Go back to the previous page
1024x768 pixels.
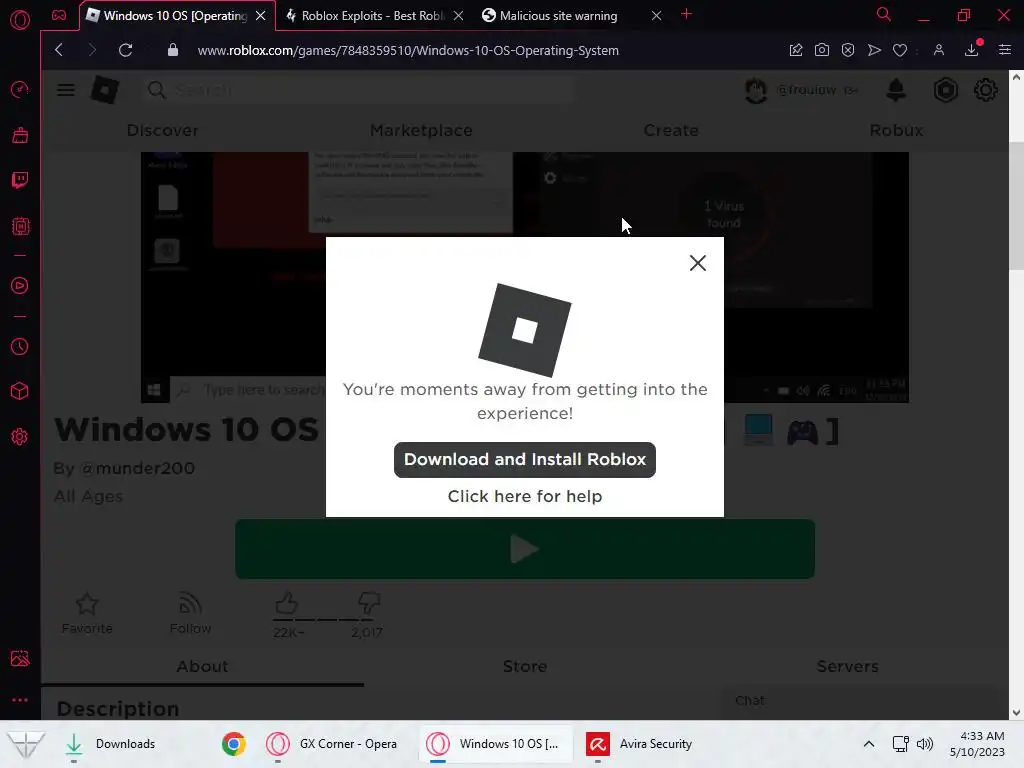click(x=59, y=50)
